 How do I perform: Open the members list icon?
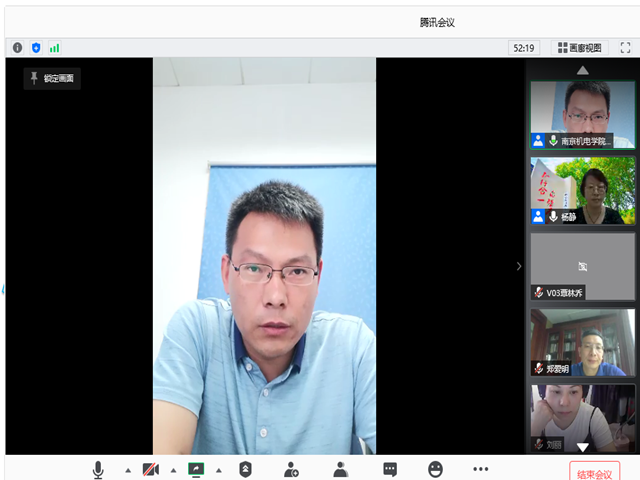(x=340, y=468)
